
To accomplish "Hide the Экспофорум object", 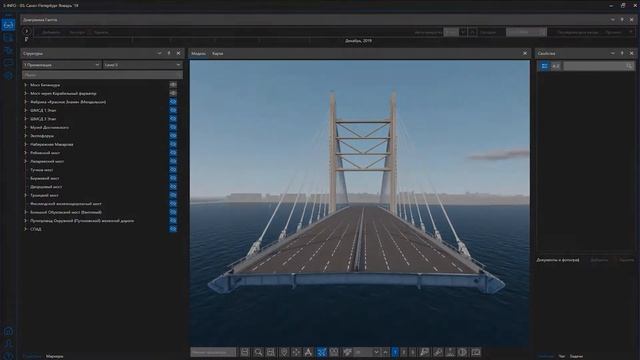I will pyautogui.click(x=173, y=136).
